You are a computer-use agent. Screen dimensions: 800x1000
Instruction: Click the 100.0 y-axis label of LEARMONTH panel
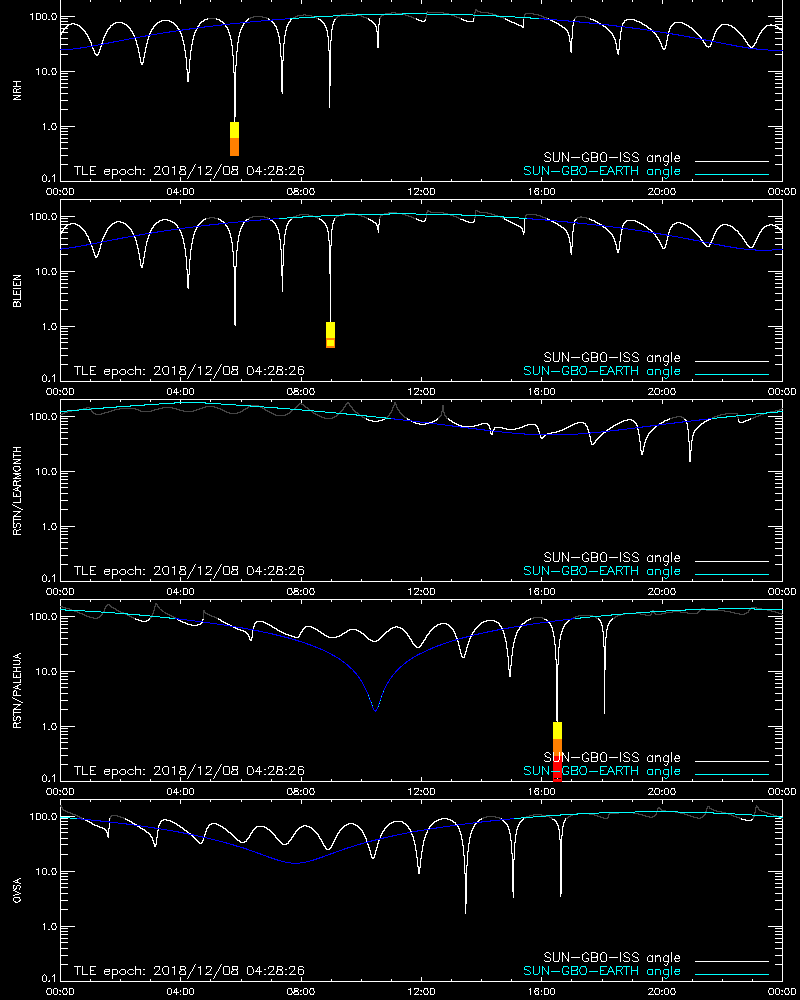43,416
